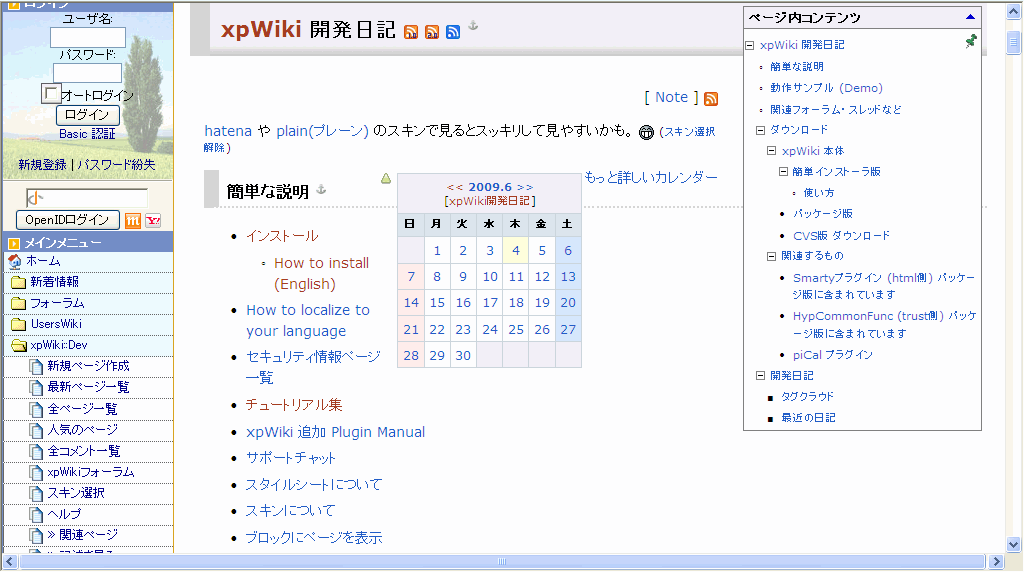Enable the オートログイン checkbox
Viewport: 1024px width, 572px height.
tap(51, 93)
